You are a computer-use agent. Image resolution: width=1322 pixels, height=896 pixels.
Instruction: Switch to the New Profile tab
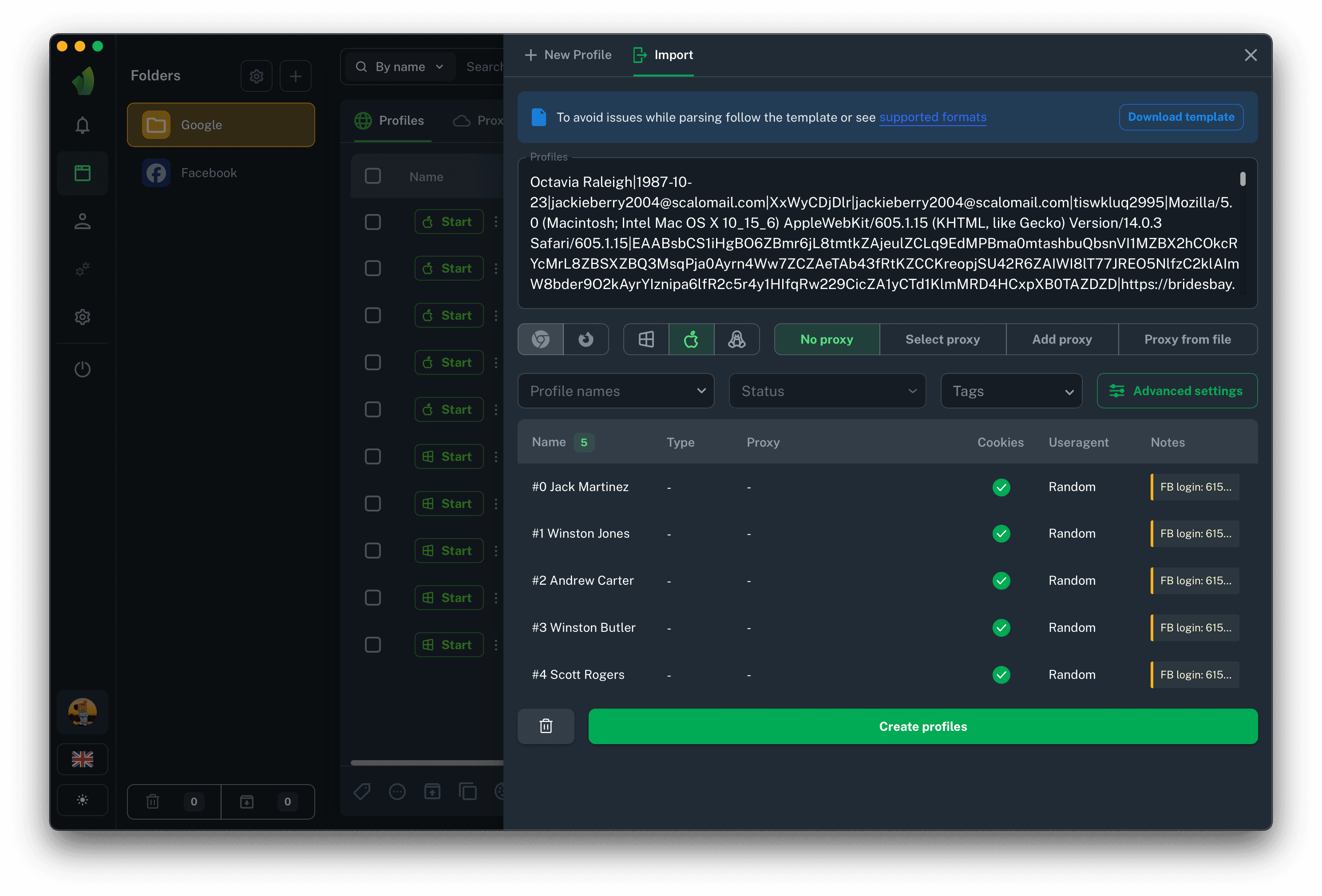[x=568, y=55]
